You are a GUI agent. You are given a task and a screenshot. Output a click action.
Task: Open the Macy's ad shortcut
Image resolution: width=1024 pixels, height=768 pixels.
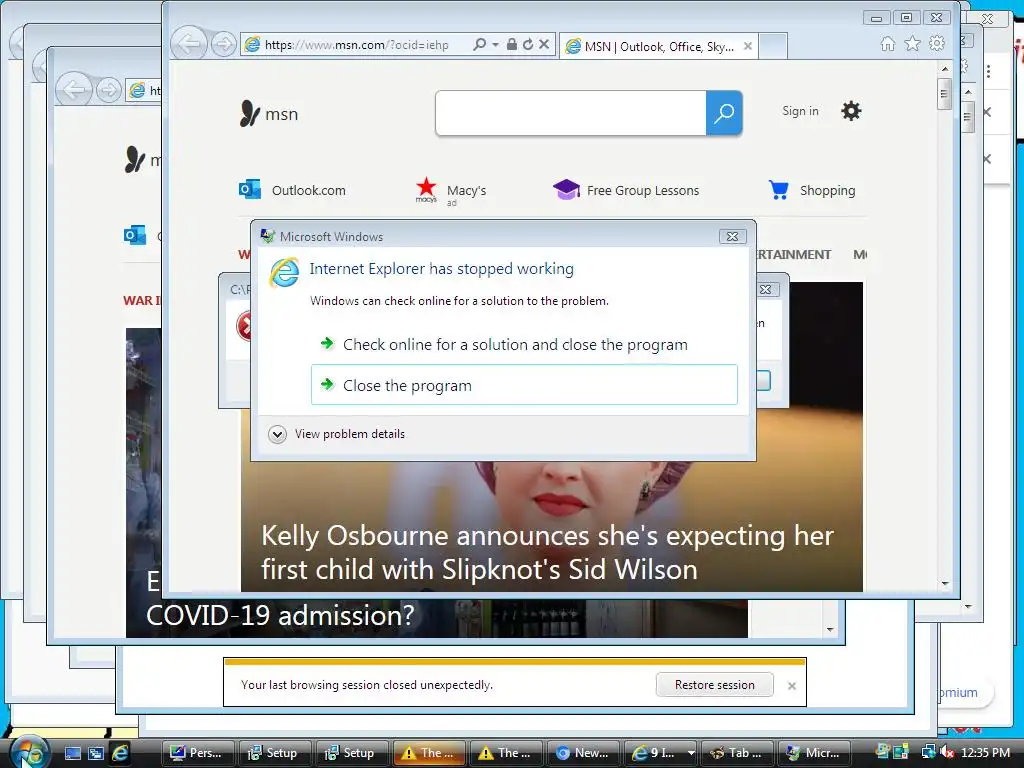click(x=451, y=191)
